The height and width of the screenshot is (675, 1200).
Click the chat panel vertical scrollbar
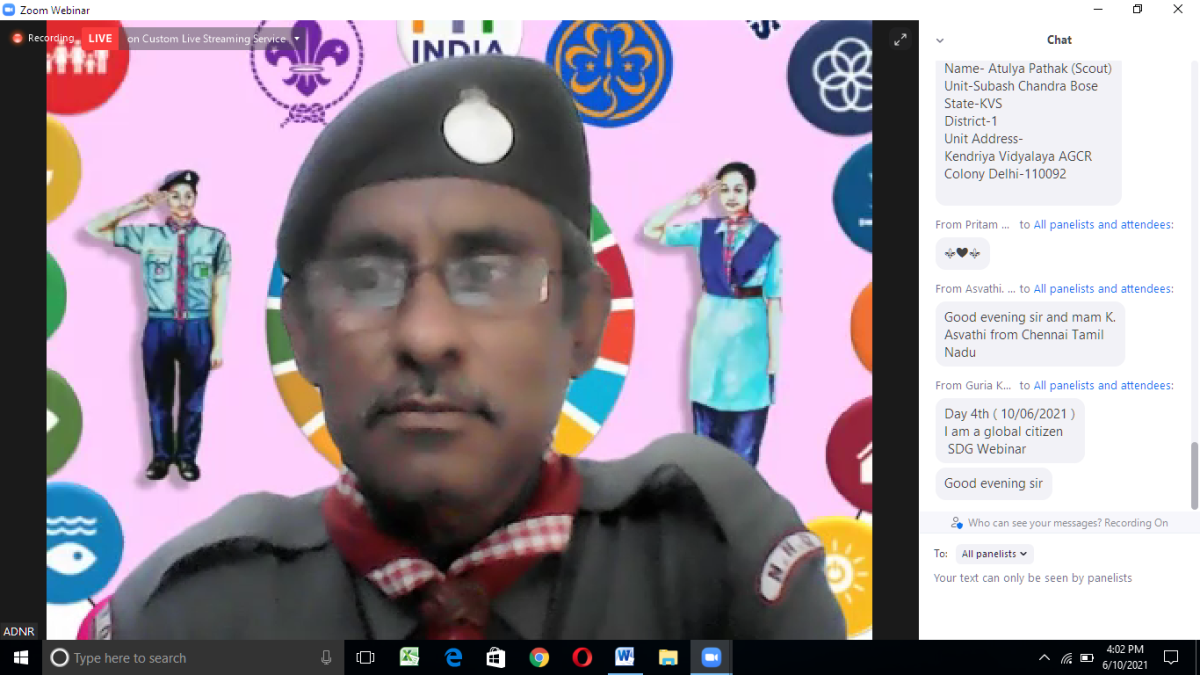pyautogui.click(x=1194, y=475)
